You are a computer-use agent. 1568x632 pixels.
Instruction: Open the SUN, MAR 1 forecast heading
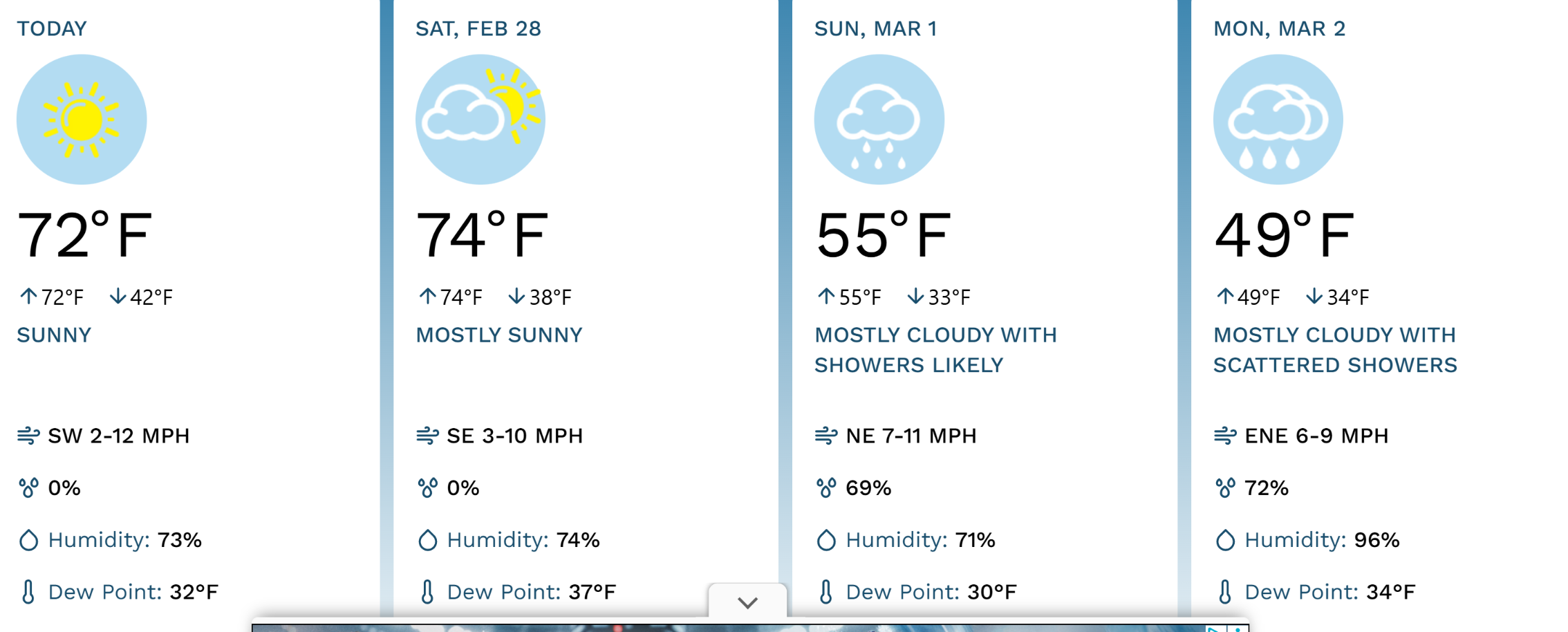click(875, 29)
